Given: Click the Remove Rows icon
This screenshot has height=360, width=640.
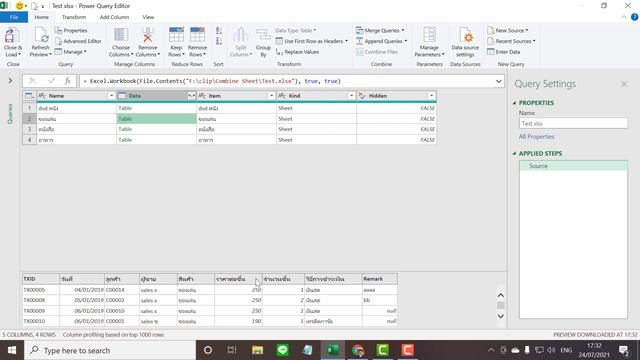Looking at the screenshot, I should pyautogui.click(x=198, y=36).
